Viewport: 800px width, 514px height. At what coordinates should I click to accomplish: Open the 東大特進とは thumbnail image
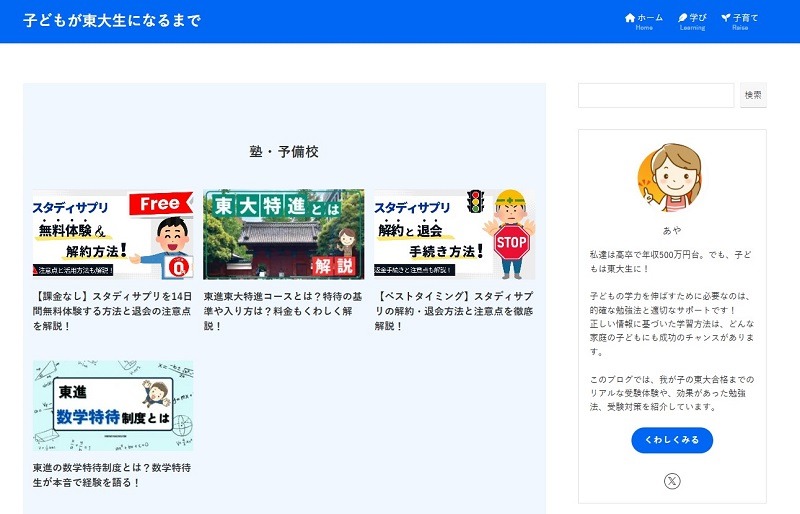[x=284, y=234]
